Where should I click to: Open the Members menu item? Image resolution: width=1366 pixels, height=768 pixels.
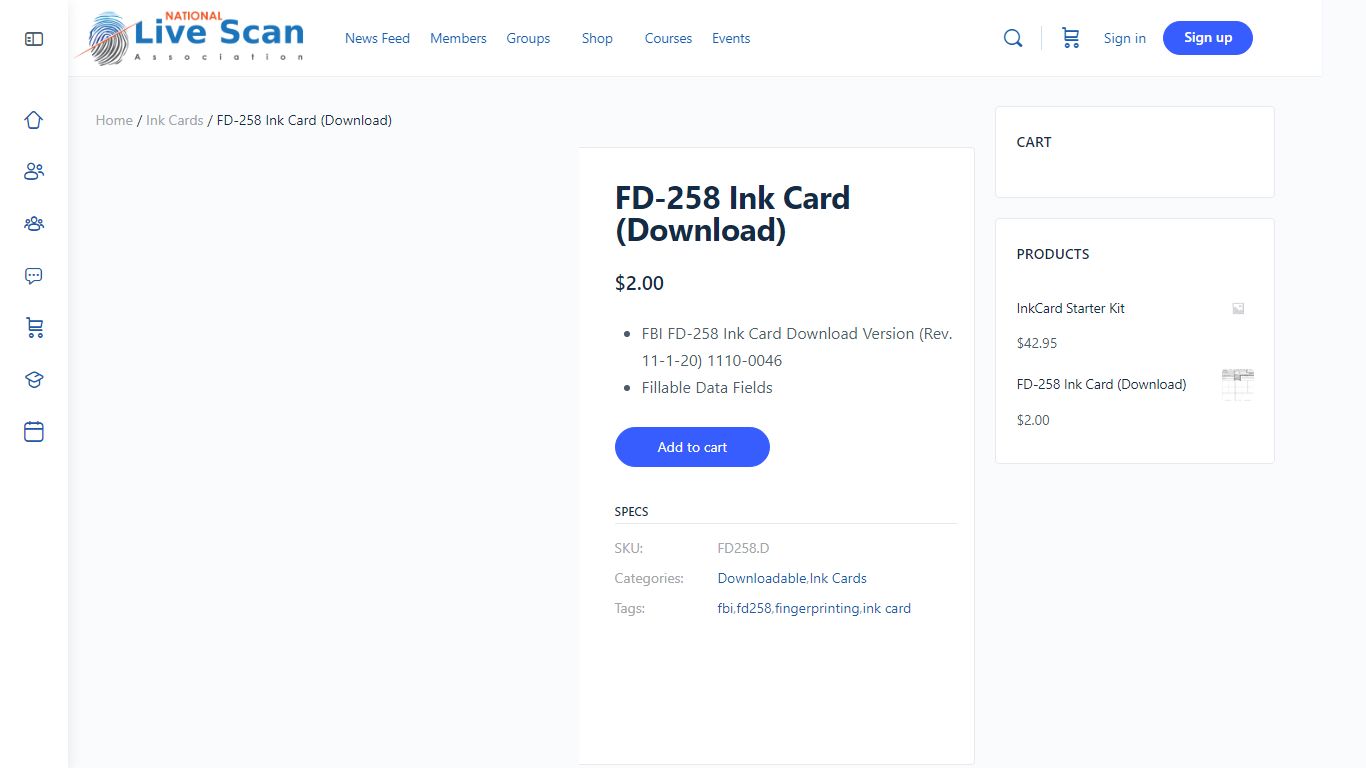coord(458,38)
